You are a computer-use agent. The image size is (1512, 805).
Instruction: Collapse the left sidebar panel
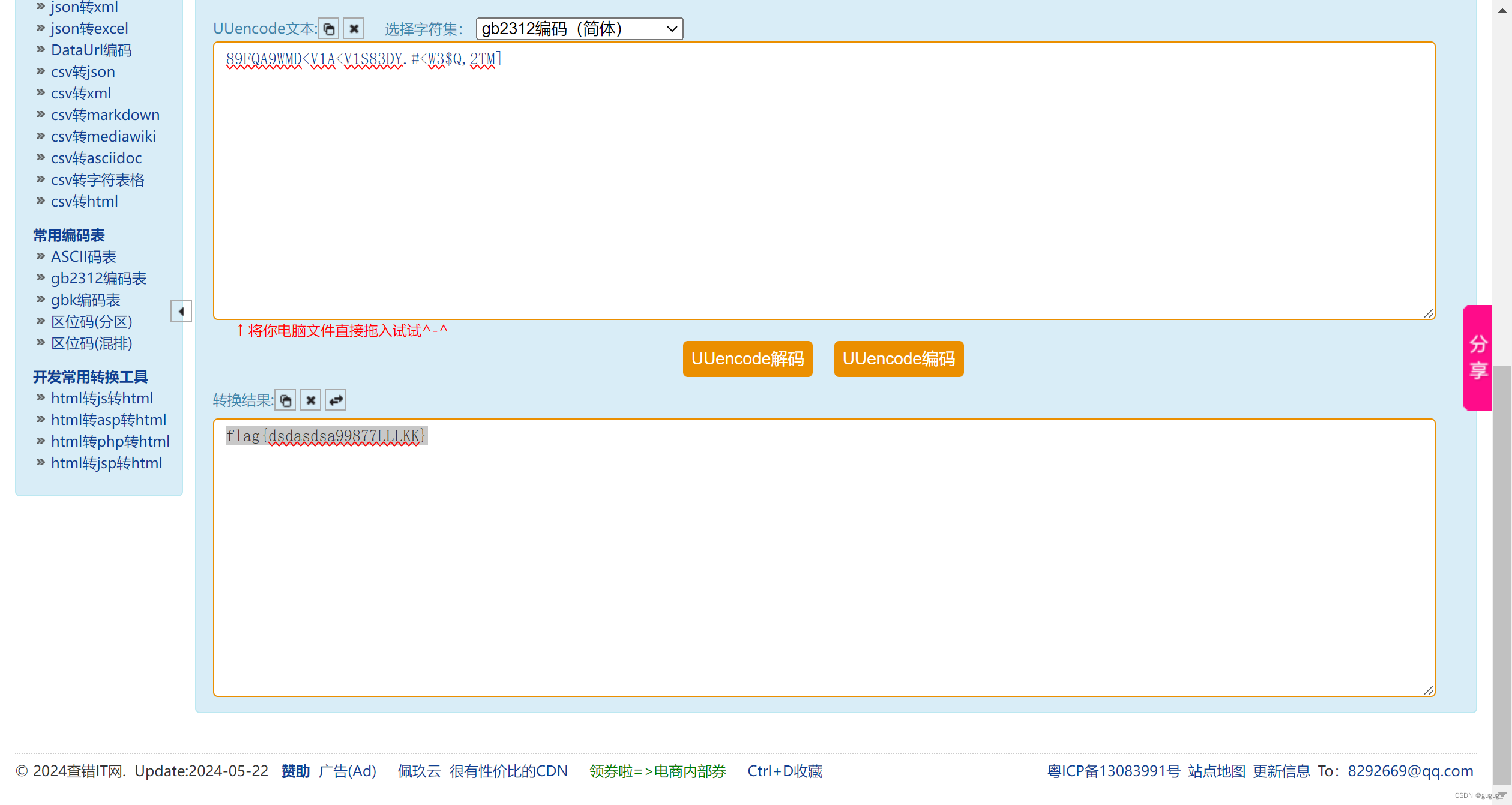click(x=181, y=311)
